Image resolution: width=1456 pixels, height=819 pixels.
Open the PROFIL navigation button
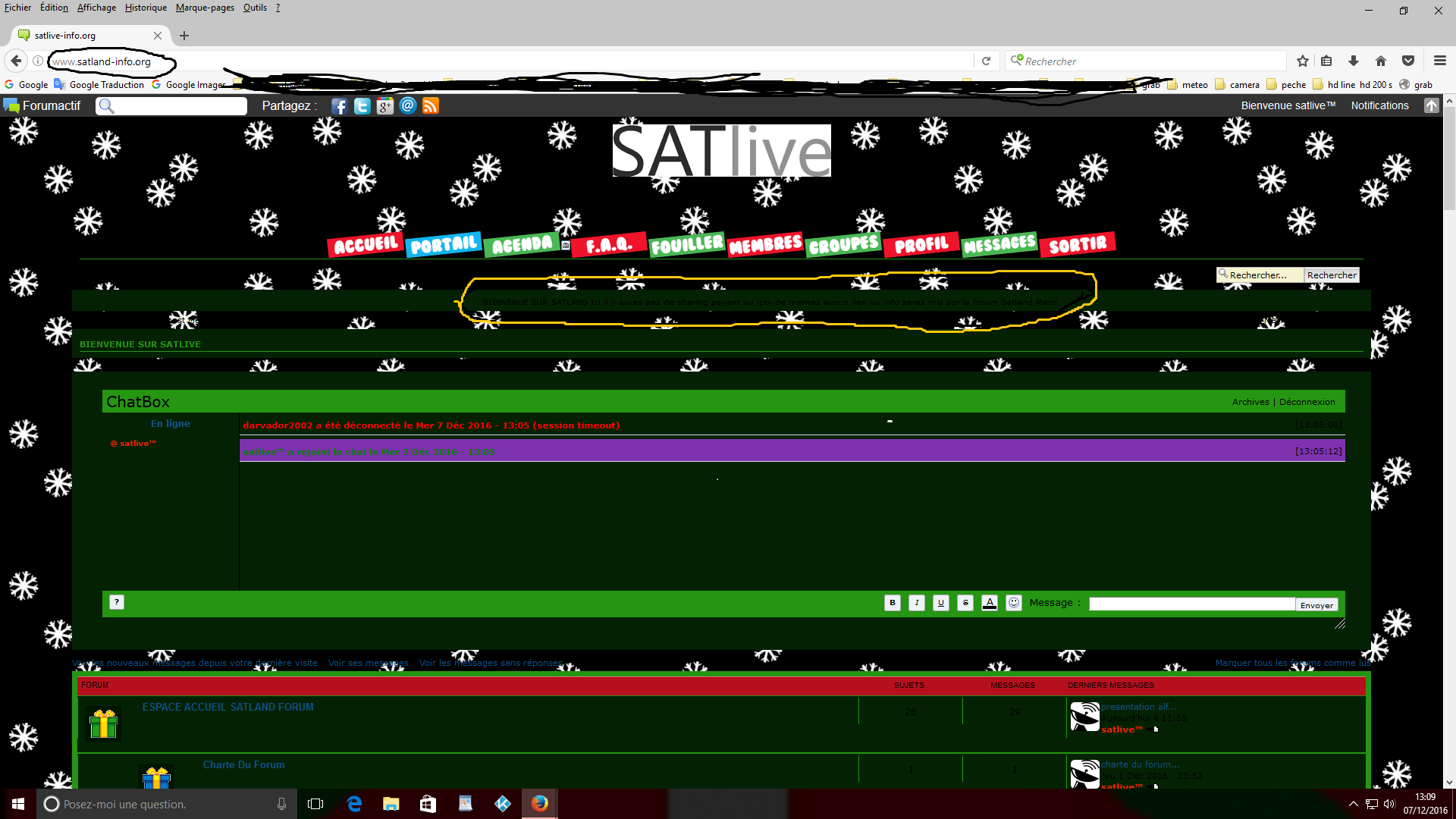point(921,245)
